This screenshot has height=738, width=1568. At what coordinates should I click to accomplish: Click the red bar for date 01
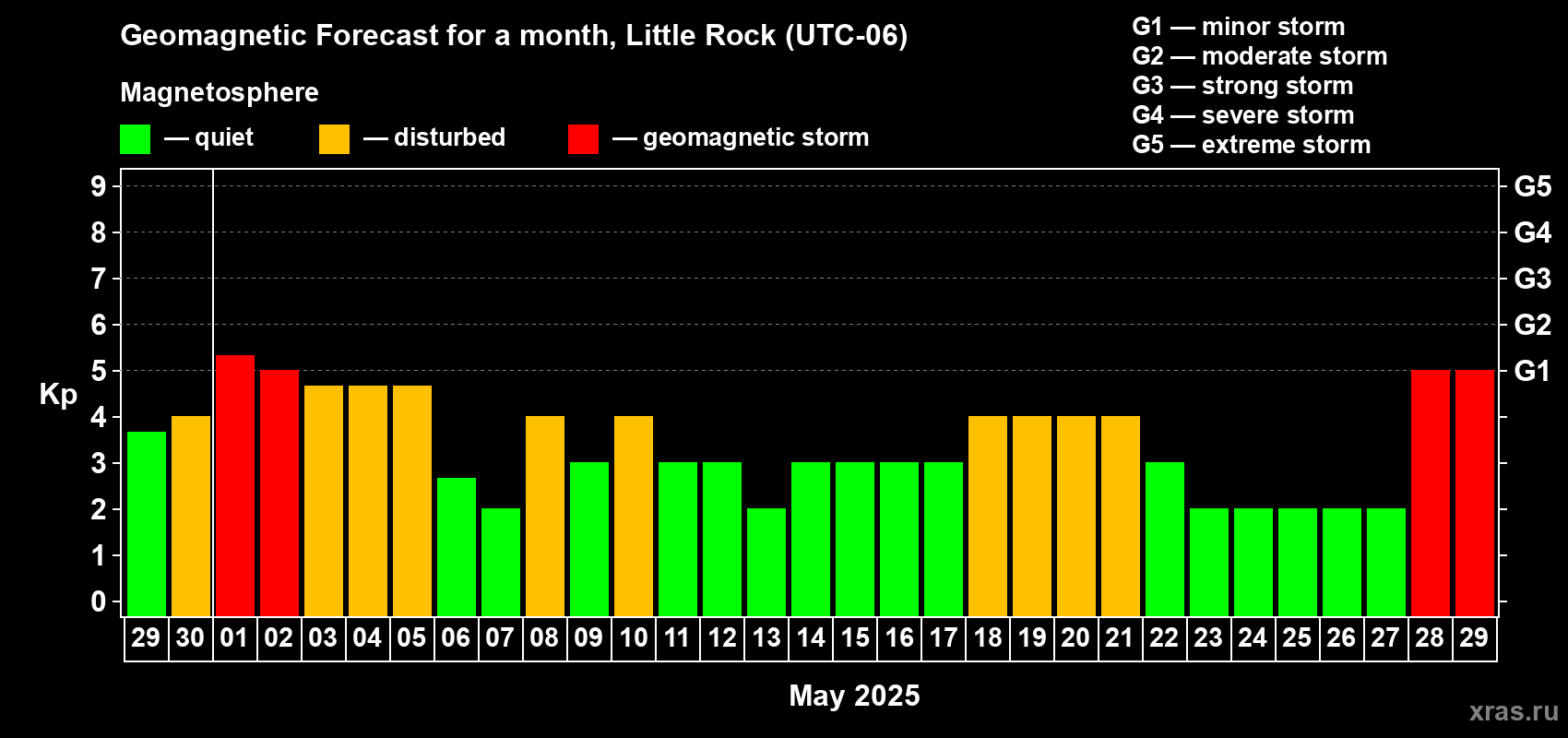pyautogui.click(x=235, y=485)
